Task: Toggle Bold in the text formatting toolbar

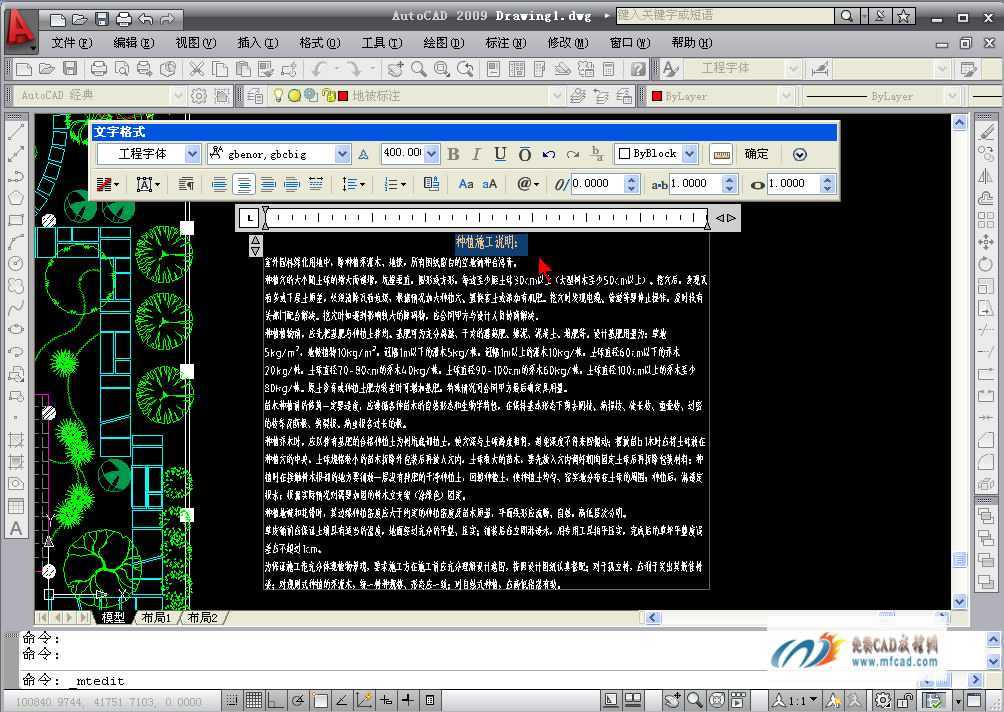Action: pyautogui.click(x=453, y=154)
